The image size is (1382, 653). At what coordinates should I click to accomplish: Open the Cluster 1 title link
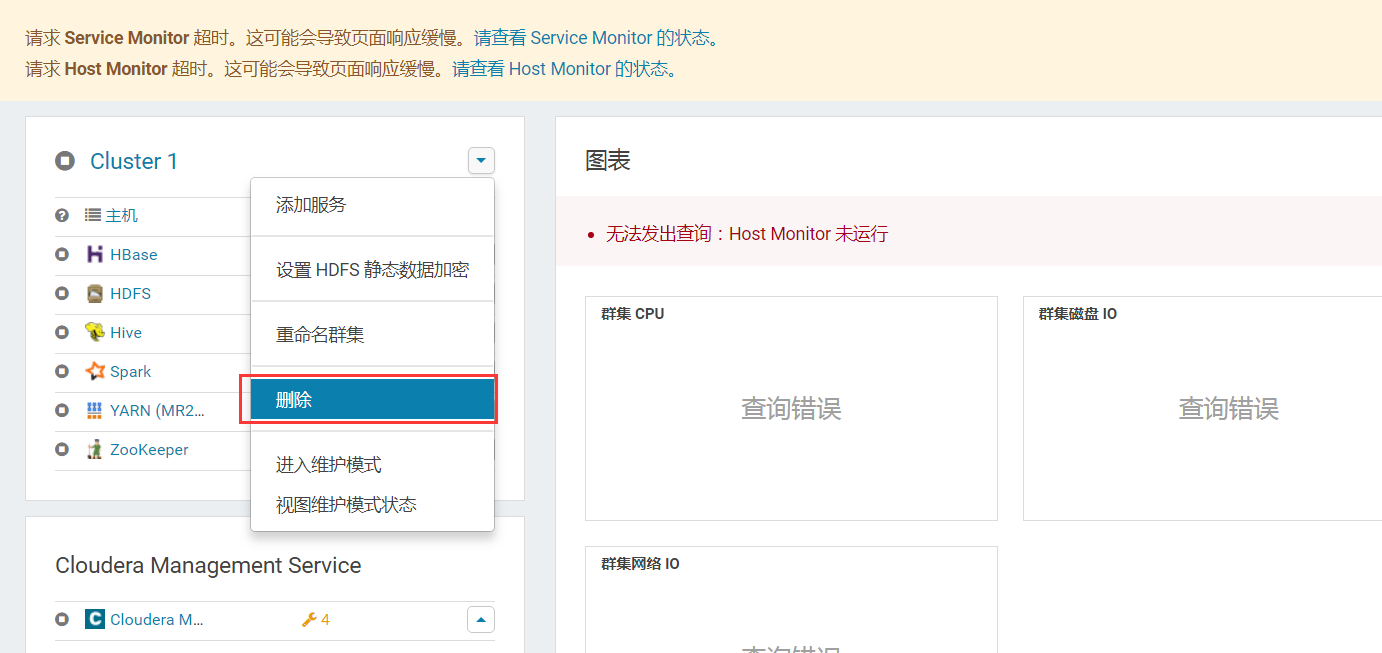tap(134, 161)
